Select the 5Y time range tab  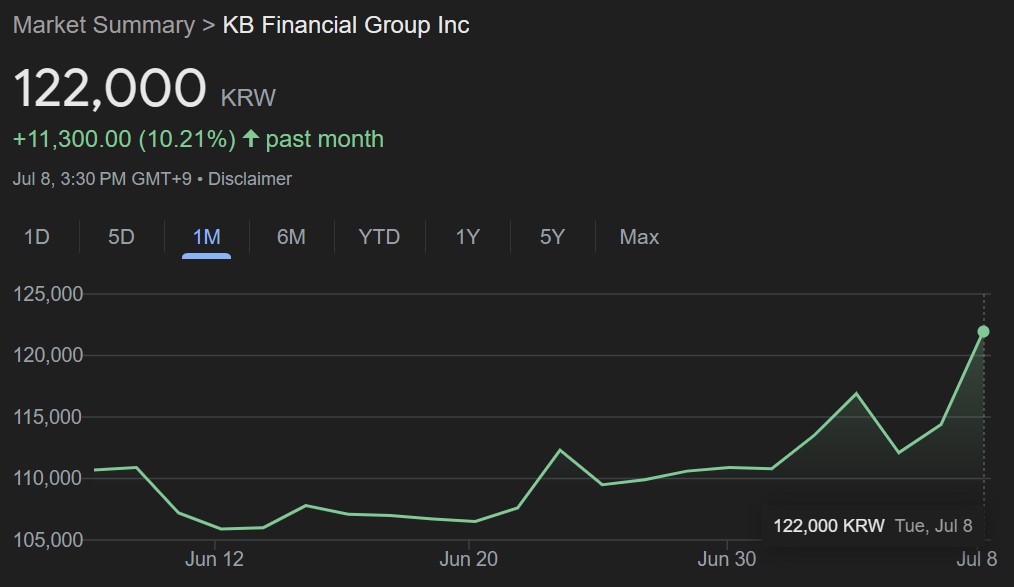point(552,237)
